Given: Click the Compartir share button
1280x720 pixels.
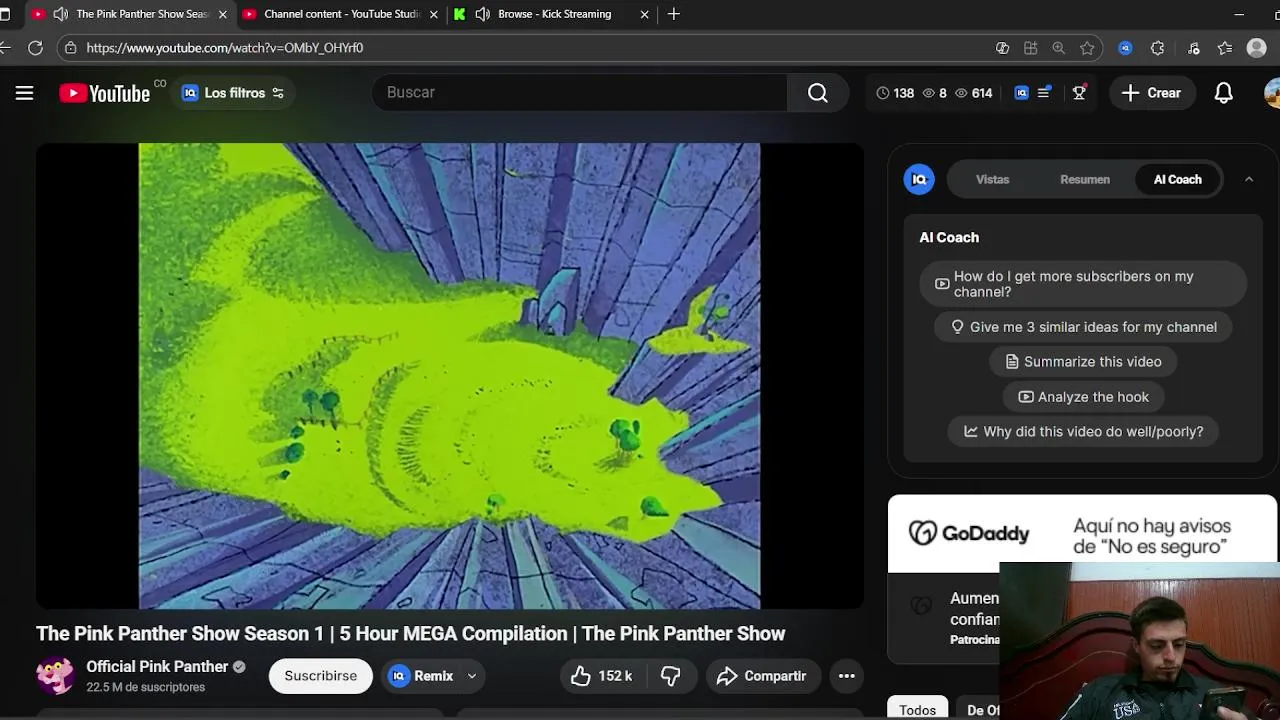Looking at the screenshot, I should point(762,676).
